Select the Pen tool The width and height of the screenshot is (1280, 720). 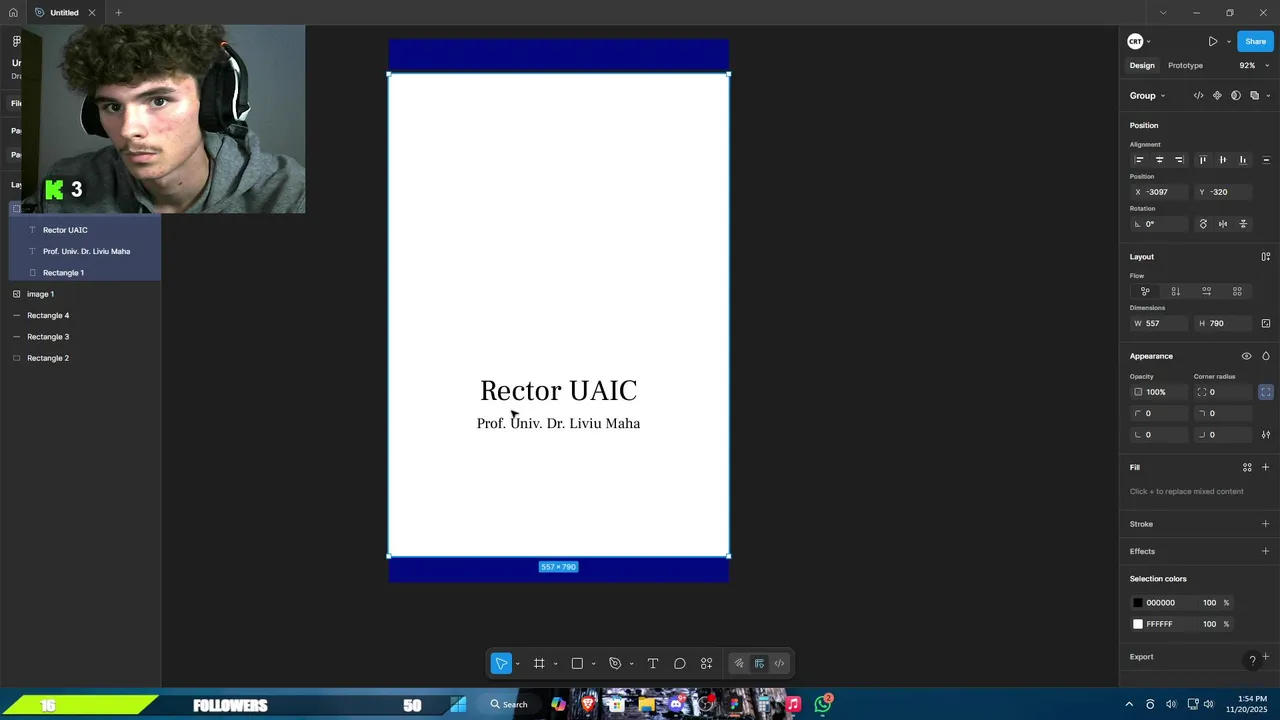[615, 663]
